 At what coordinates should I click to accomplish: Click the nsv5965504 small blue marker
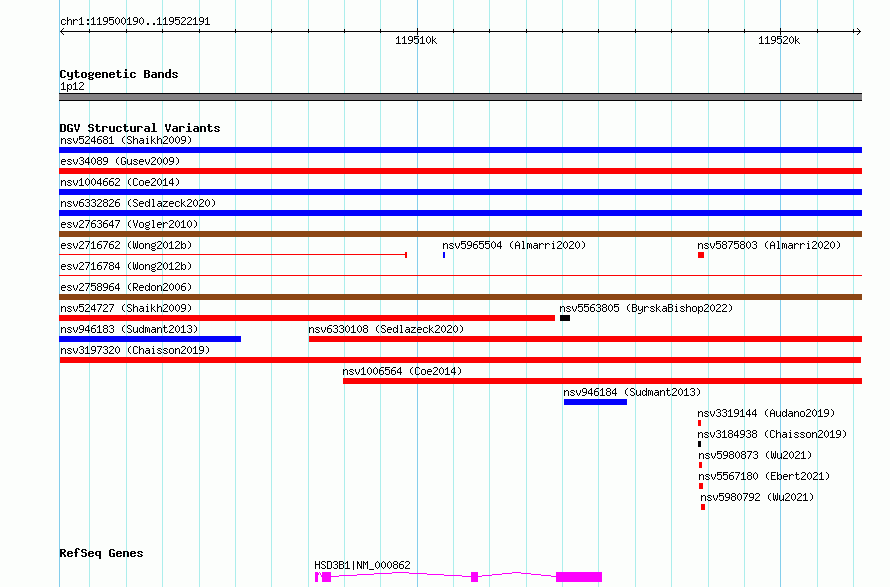click(444, 255)
